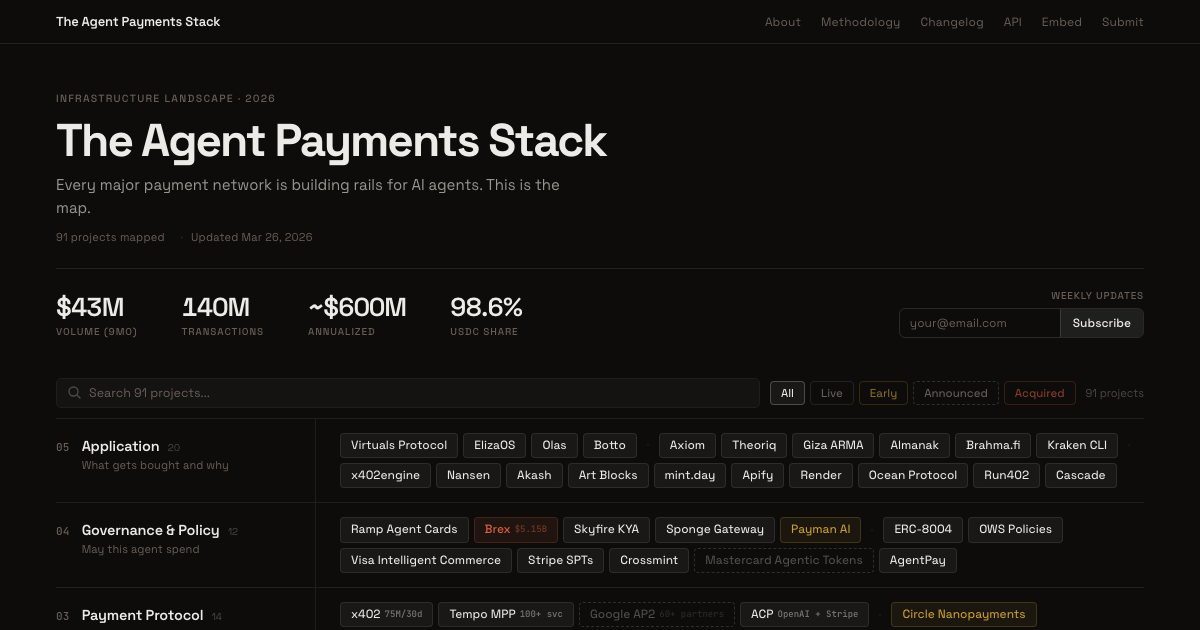Select the x402 payment protocol tag

(386, 614)
